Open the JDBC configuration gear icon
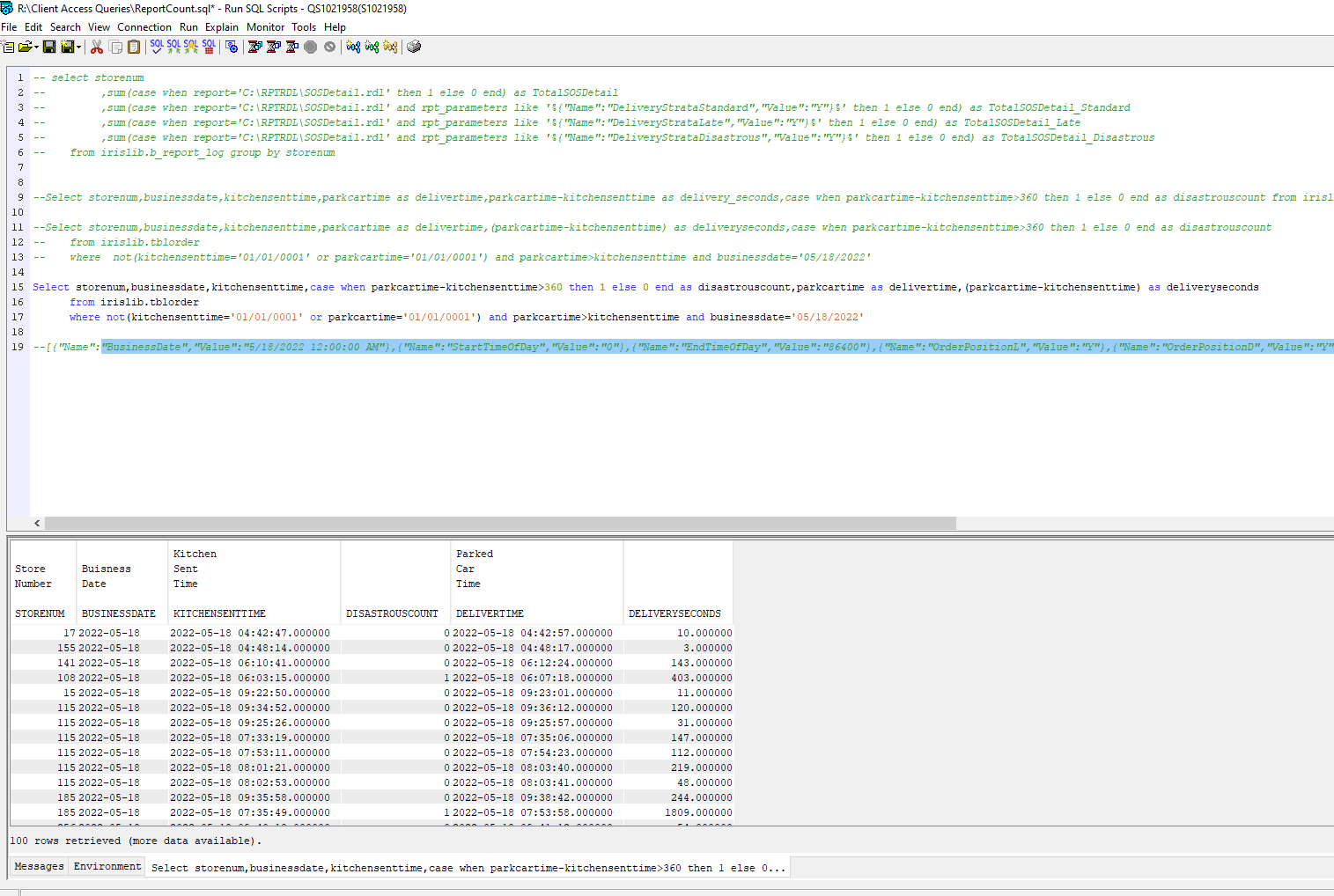This screenshot has height=896, width=1334. (232, 47)
